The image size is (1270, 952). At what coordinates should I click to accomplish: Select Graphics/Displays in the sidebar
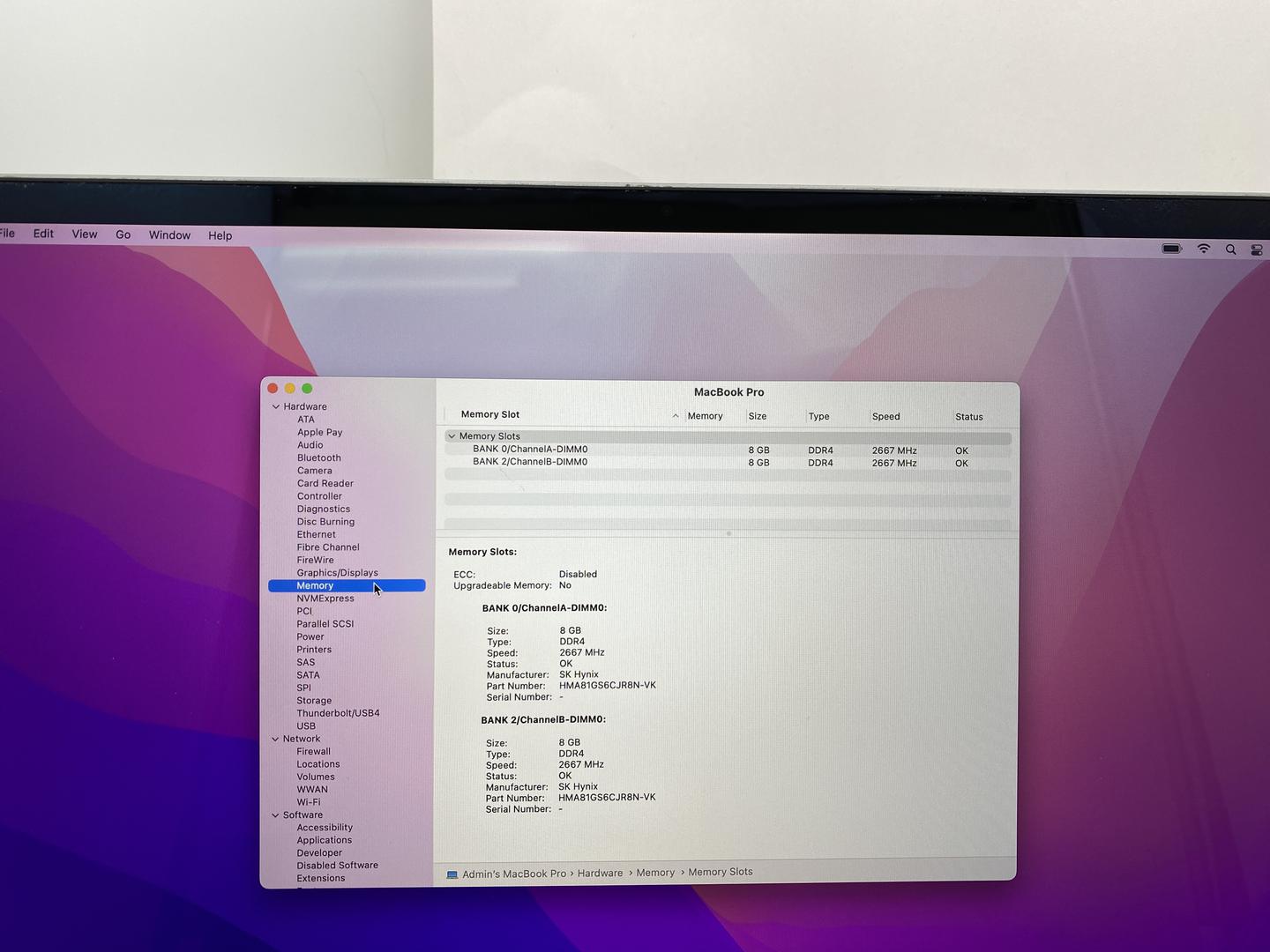coord(338,573)
